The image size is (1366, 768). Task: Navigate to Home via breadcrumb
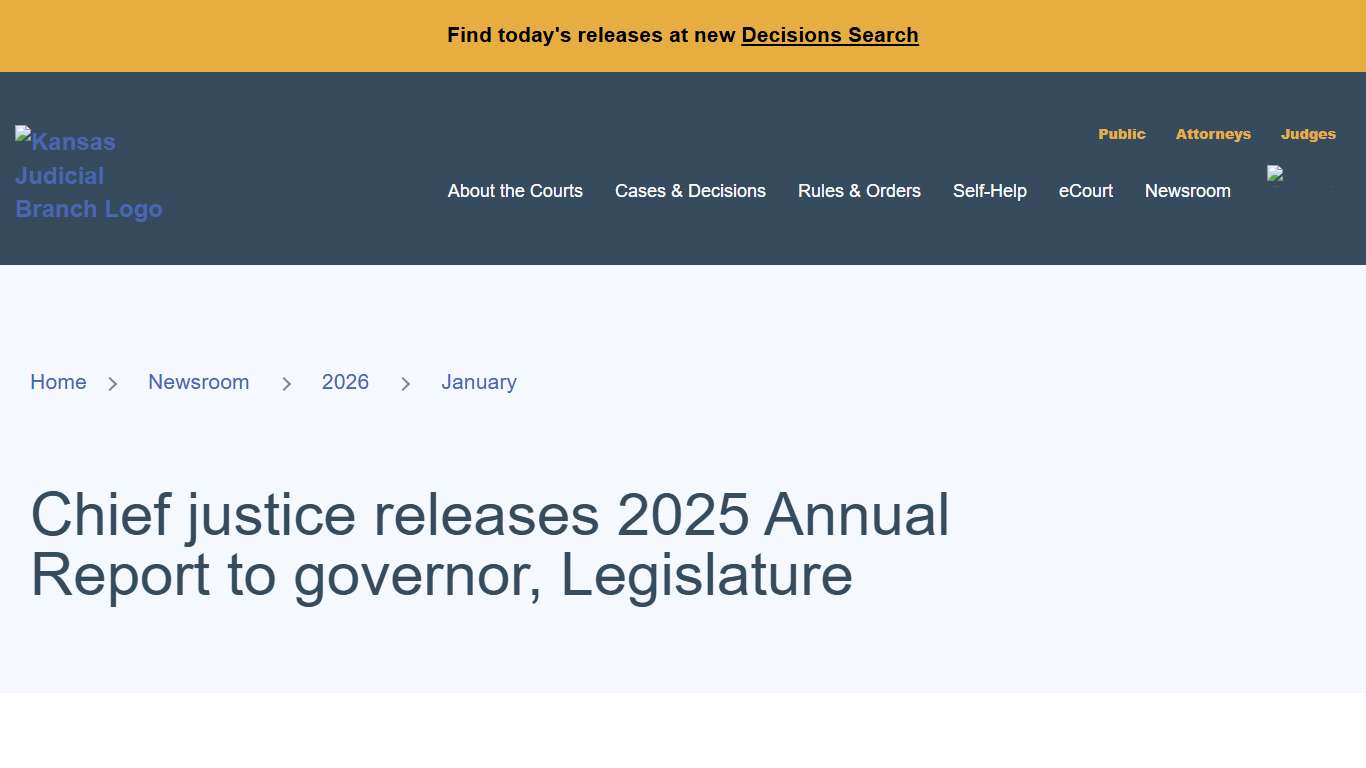pos(58,382)
